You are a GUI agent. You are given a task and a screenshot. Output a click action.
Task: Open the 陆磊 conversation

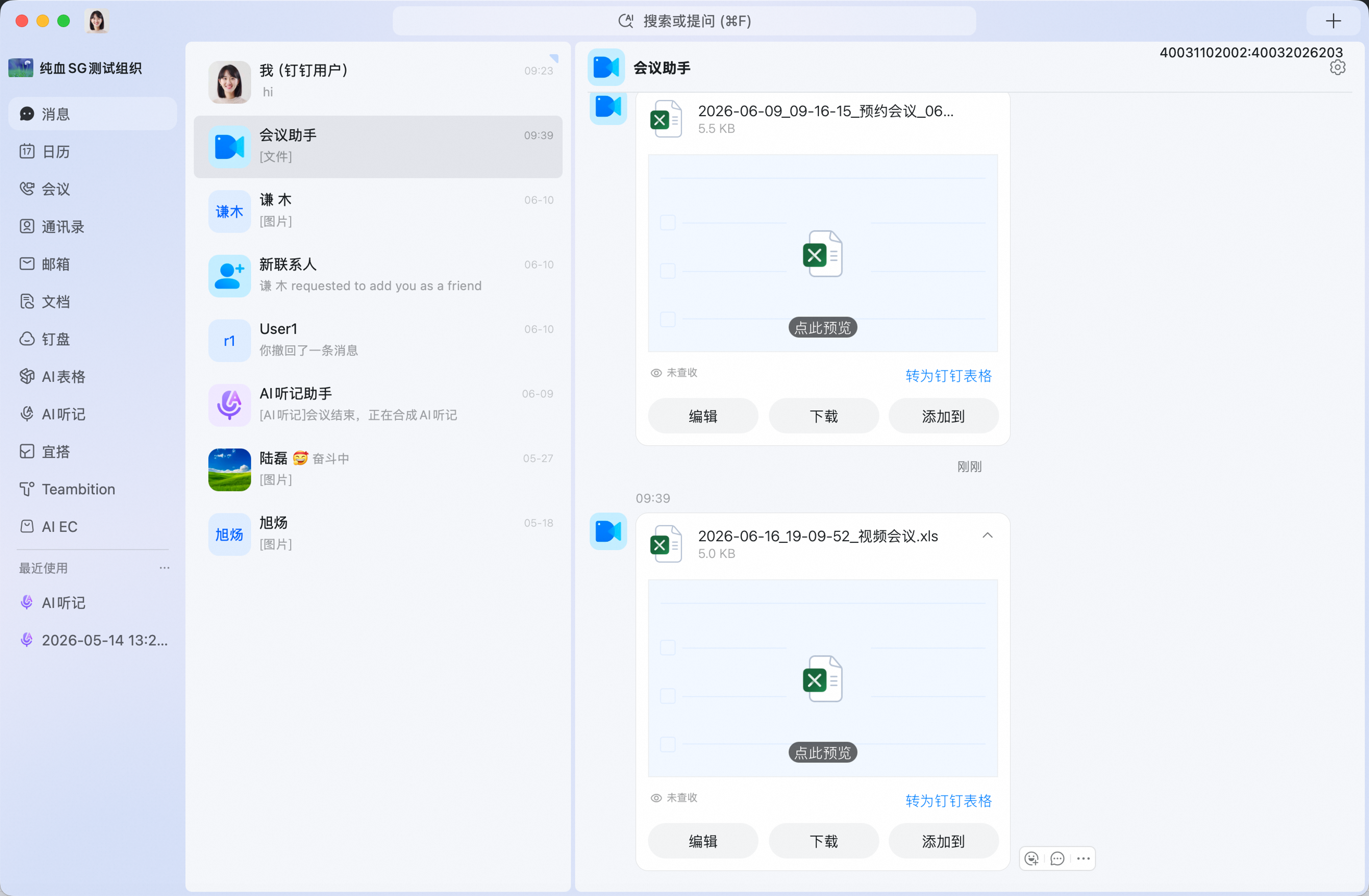(378, 469)
